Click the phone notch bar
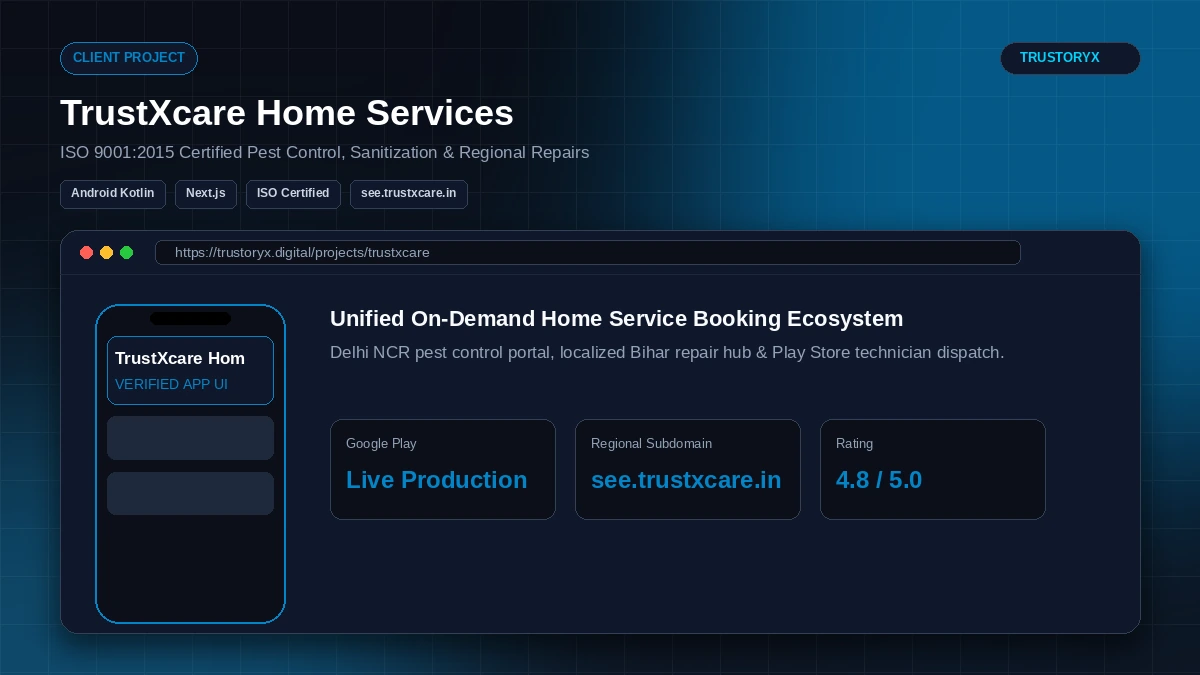The image size is (1200, 675). (190, 319)
